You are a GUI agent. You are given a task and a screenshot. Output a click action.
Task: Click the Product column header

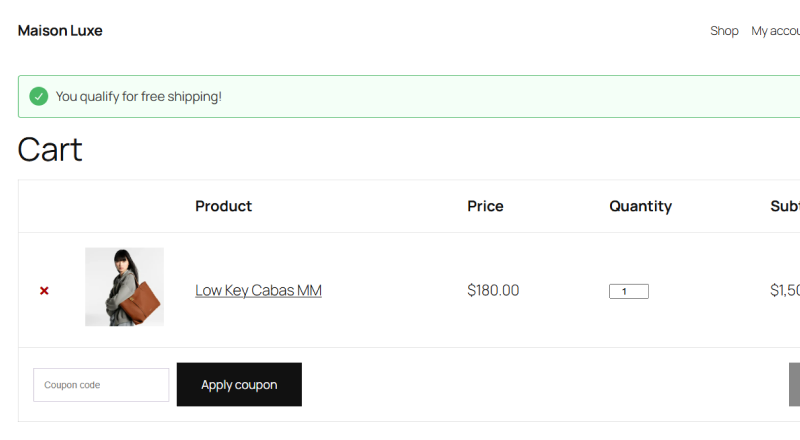223,206
